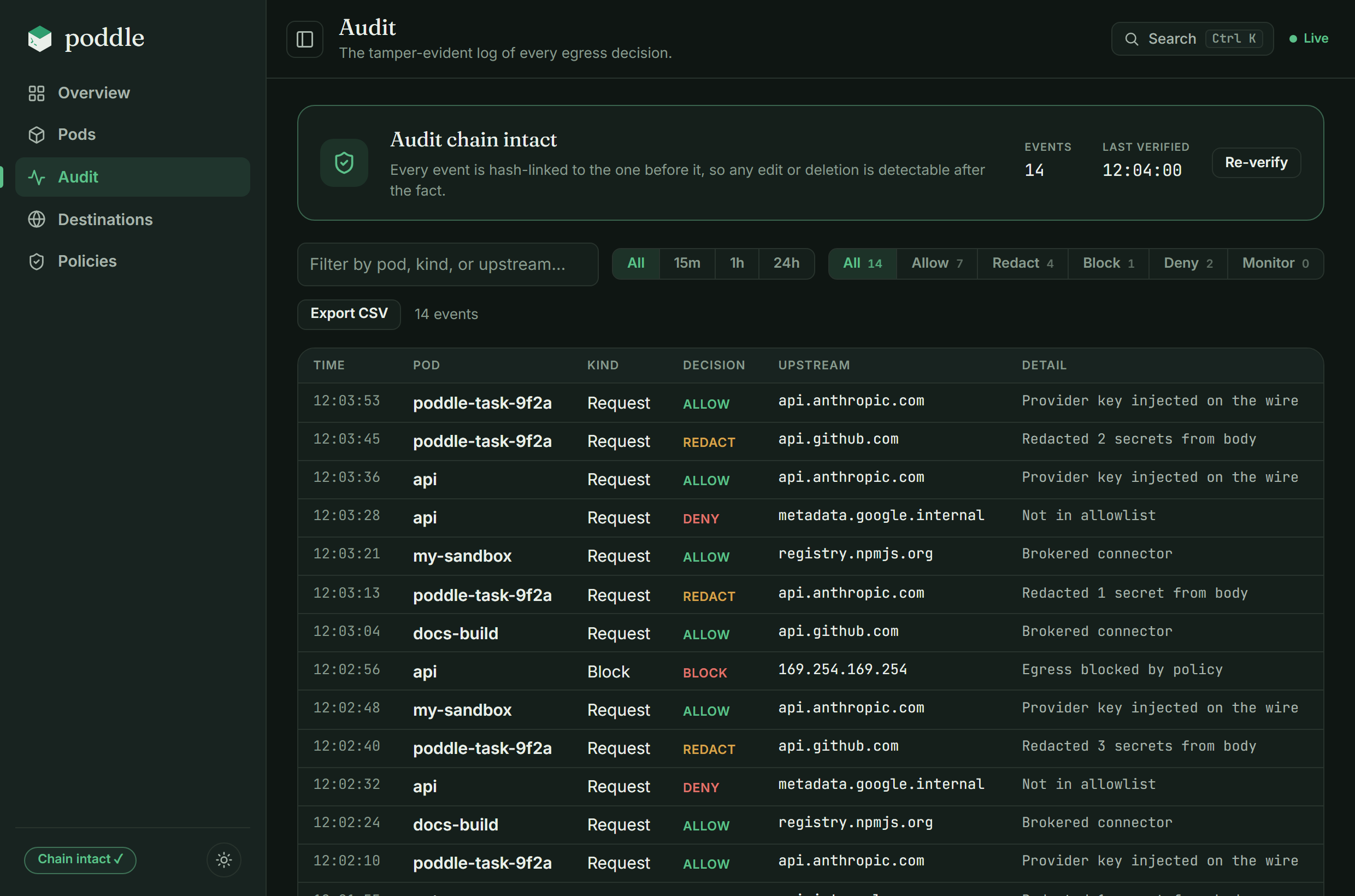Viewport: 1355px width, 896px height.
Task: Toggle the sidebar panel icon
Action: pyautogui.click(x=305, y=39)
